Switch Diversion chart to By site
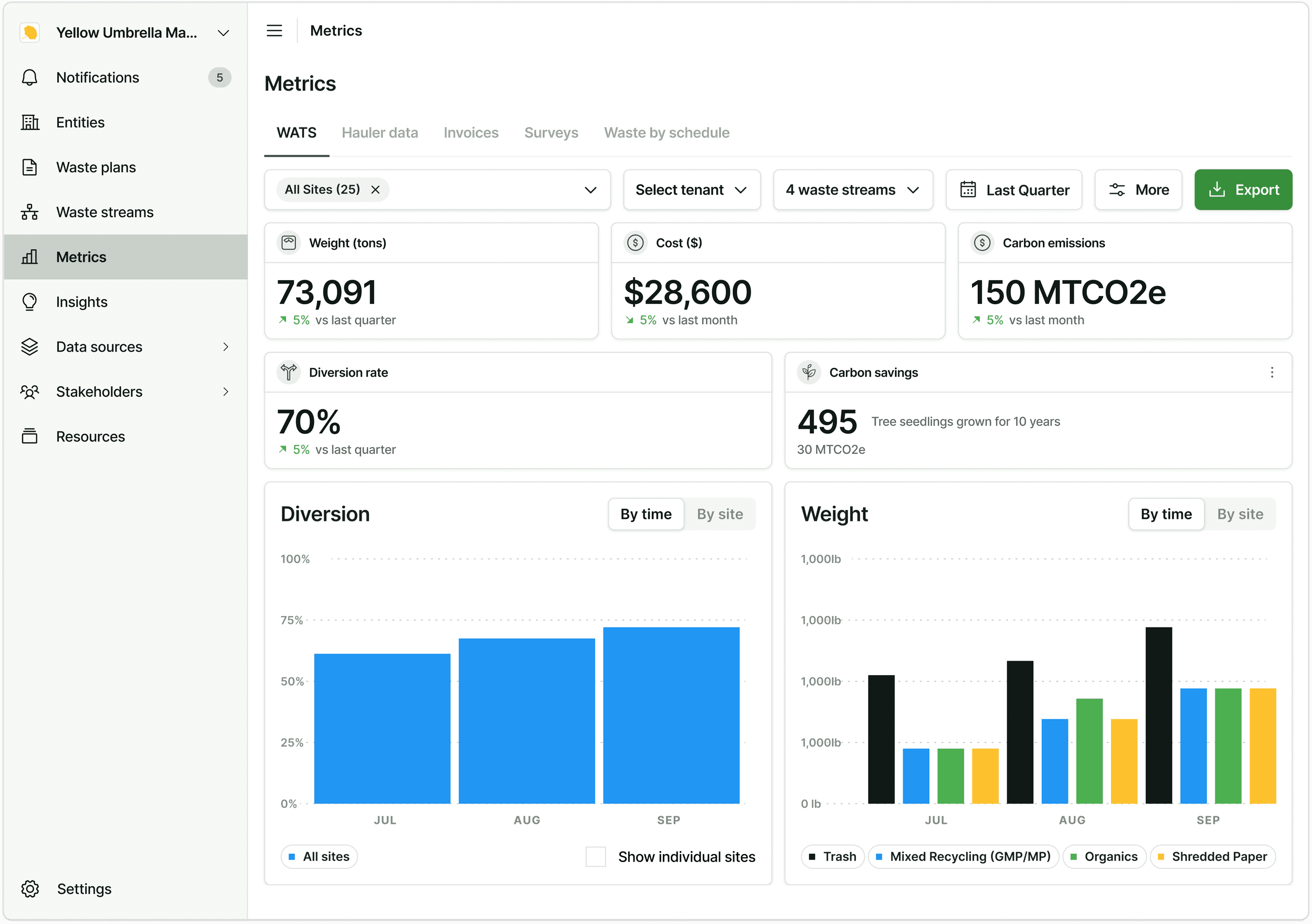This screenshot has height=924, width=1312. [720, 514]
